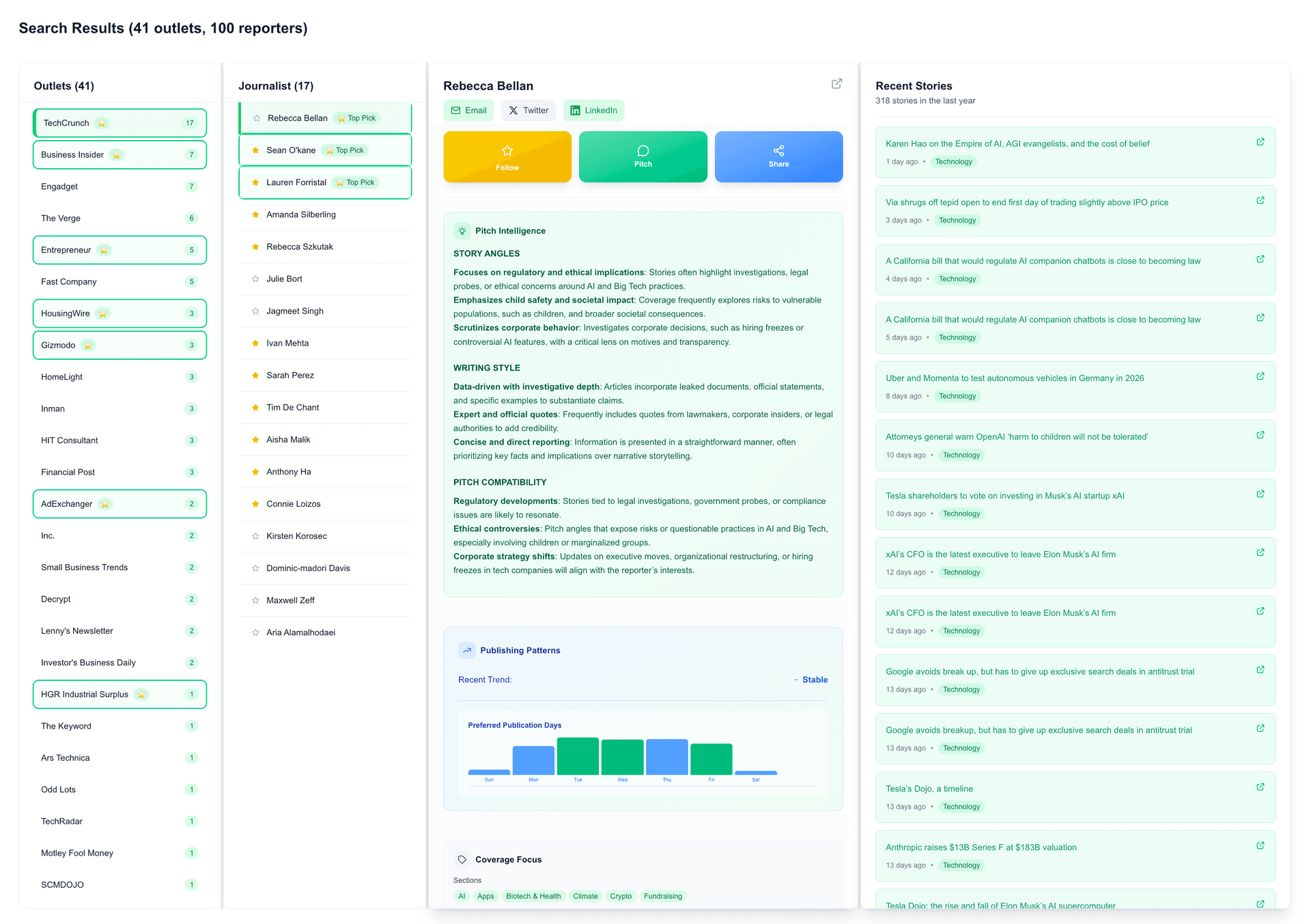1311x924 pixels.
Task: Select journalist Sean O'kane
Action: coord(291,150)
